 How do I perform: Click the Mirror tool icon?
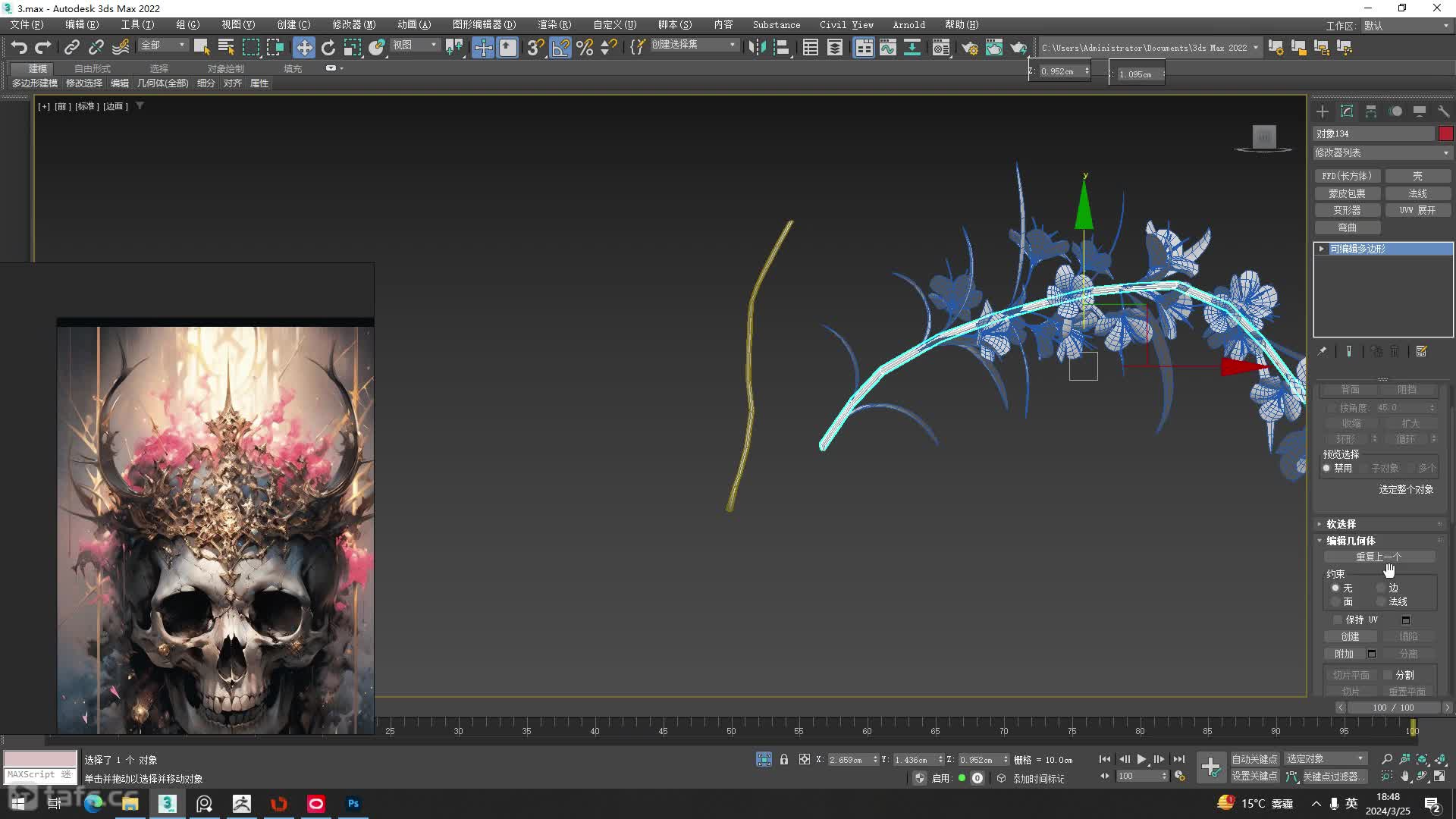click(x=757, y=47)
